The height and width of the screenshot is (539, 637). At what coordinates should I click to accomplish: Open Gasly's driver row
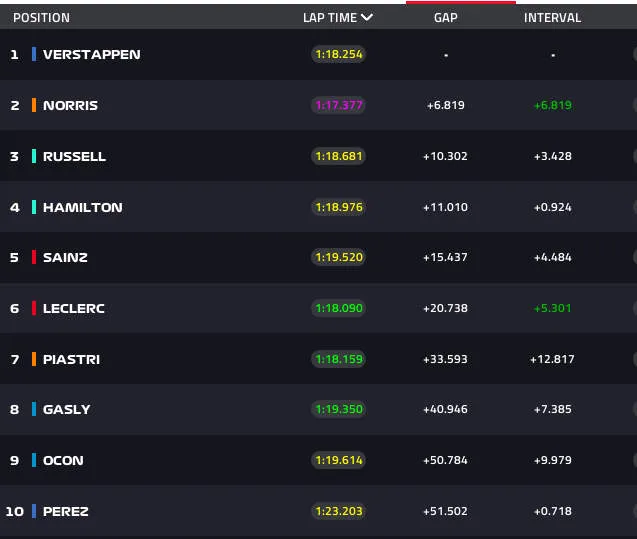318,409
